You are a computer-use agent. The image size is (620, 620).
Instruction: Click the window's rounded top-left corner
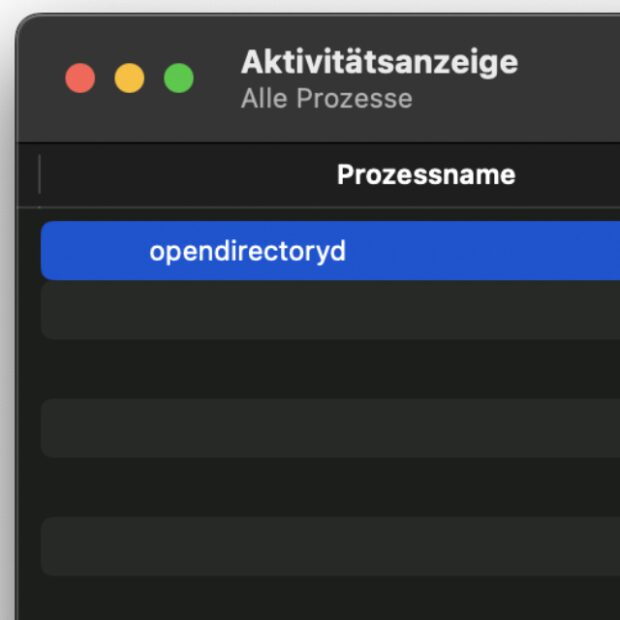(26, 22)
